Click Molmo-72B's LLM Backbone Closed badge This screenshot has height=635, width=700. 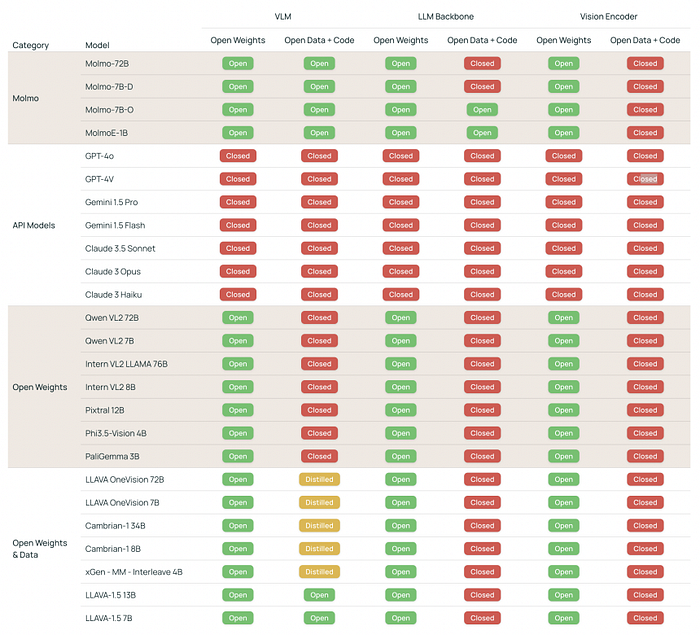click(x=482, y=63)
